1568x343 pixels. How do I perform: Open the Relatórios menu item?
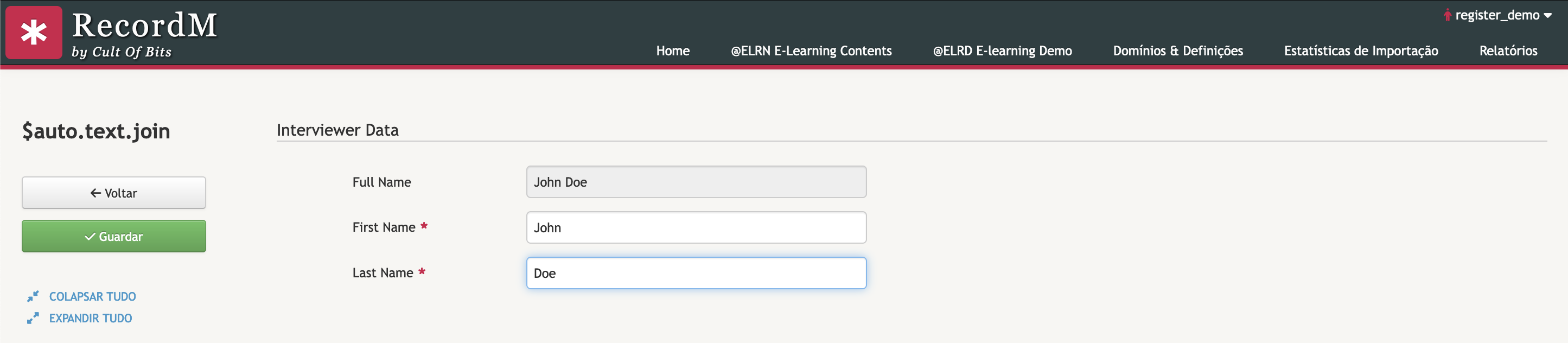point(1508,50)
